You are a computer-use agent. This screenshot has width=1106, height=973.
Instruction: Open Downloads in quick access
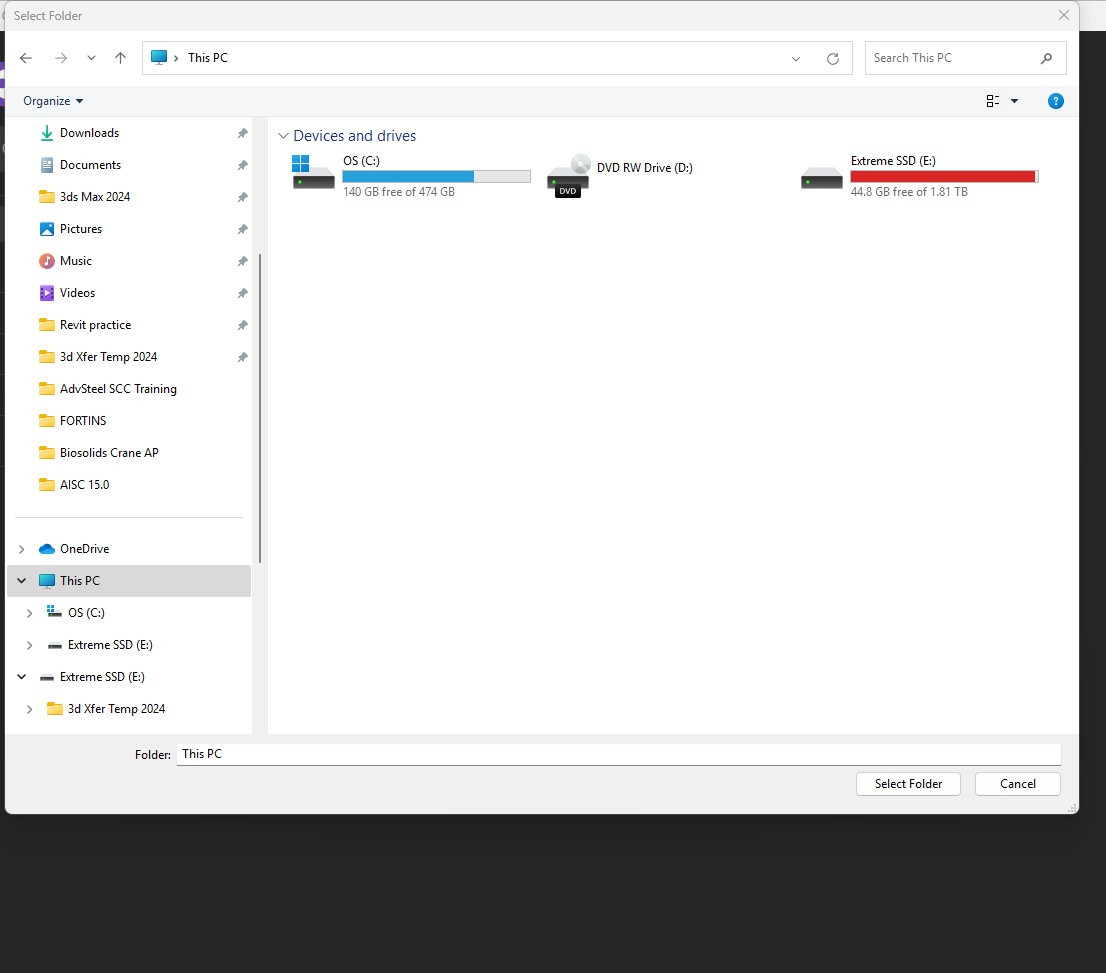point(90,133)
